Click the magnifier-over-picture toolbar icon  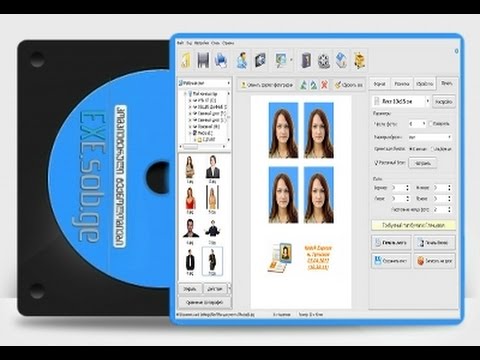pos(281,60)
